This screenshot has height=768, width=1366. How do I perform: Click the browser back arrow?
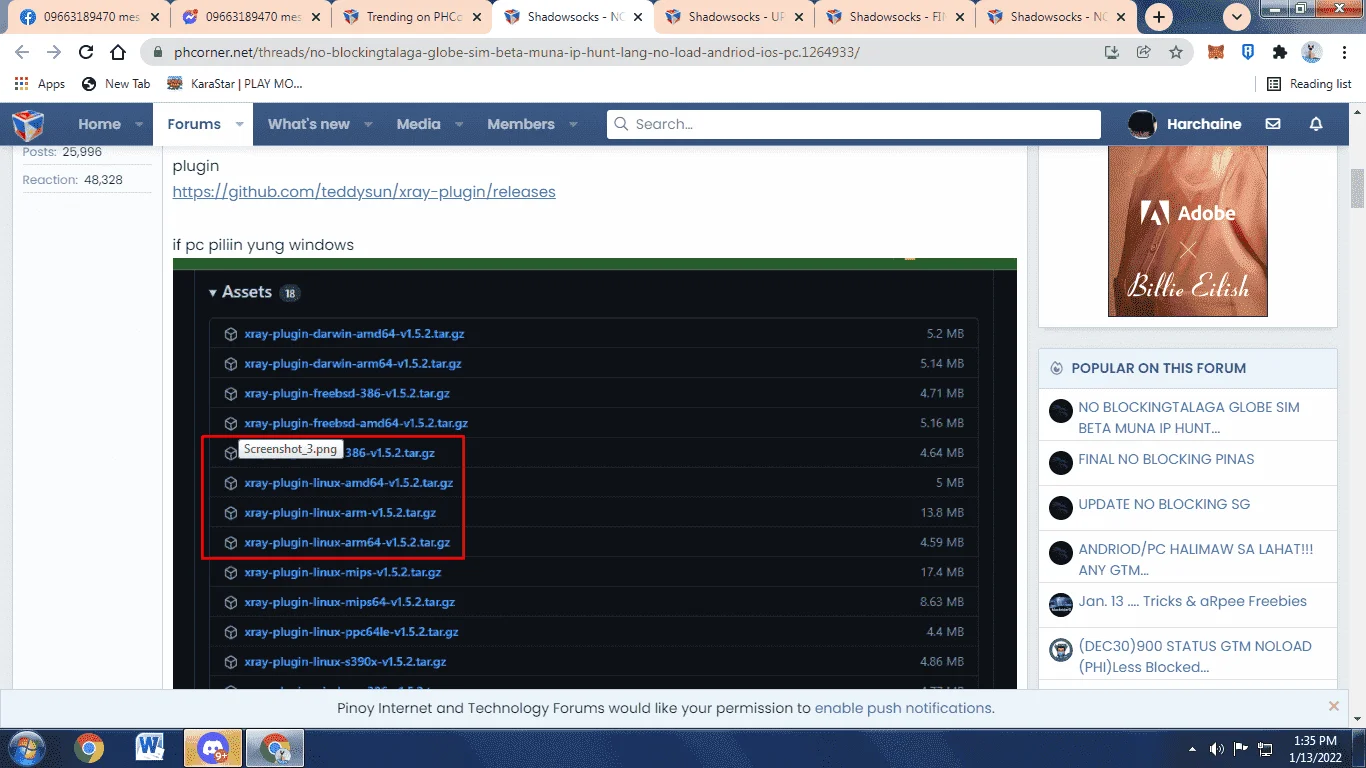click(x=22, y=52)
